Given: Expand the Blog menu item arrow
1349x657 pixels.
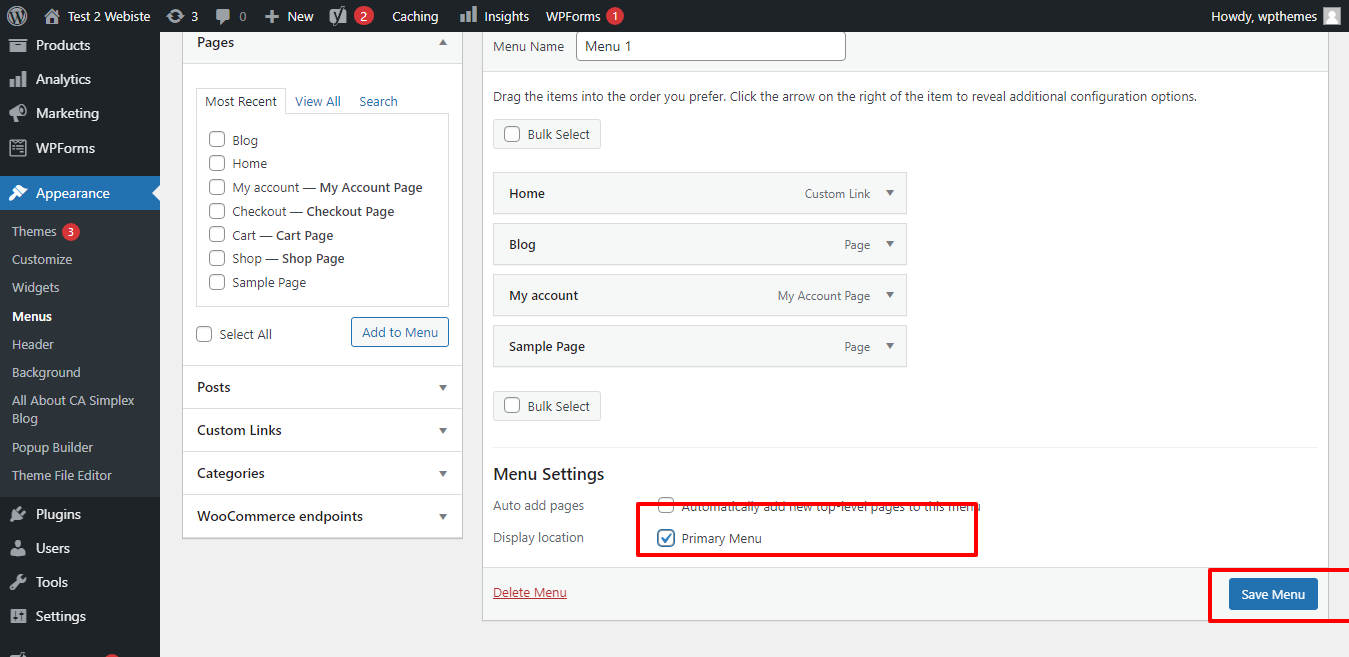Looking at the screenshot, I should click(x=890, y=244).
